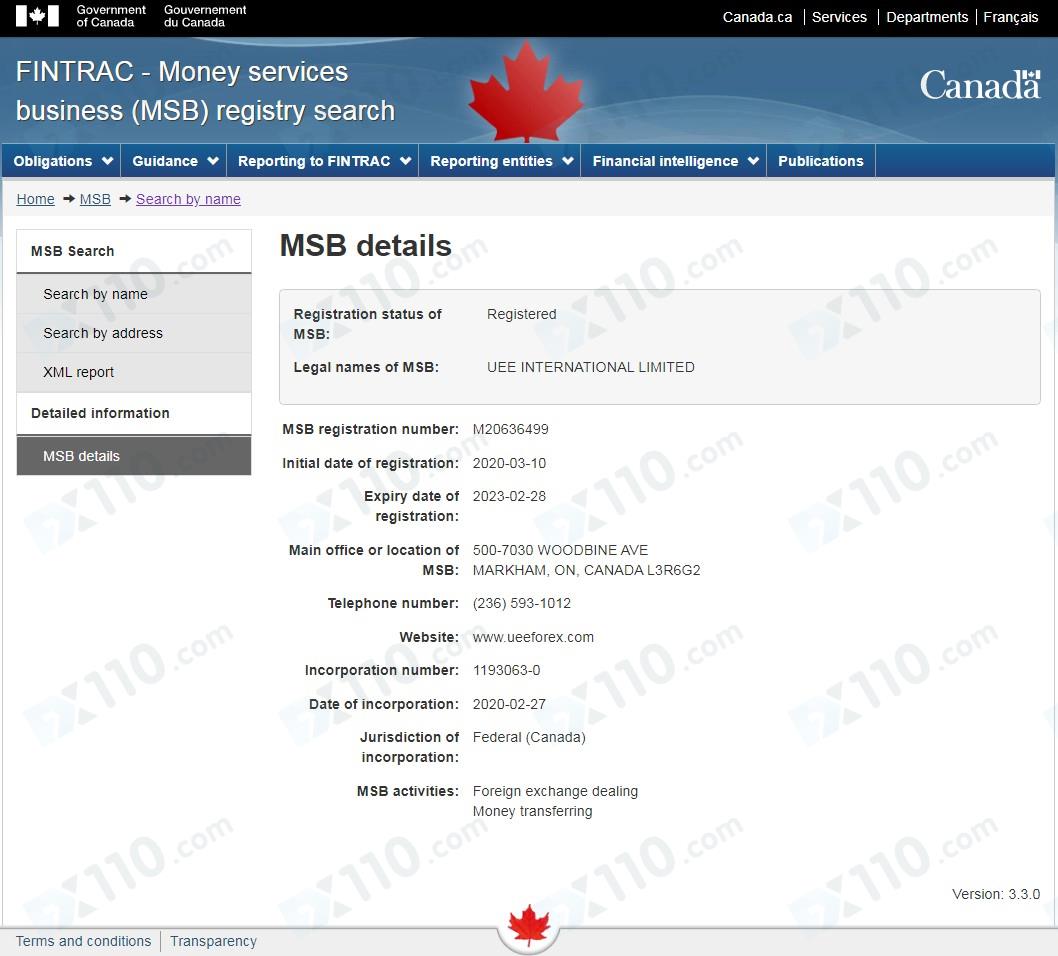Open Terms and conditions footer link

84,941
